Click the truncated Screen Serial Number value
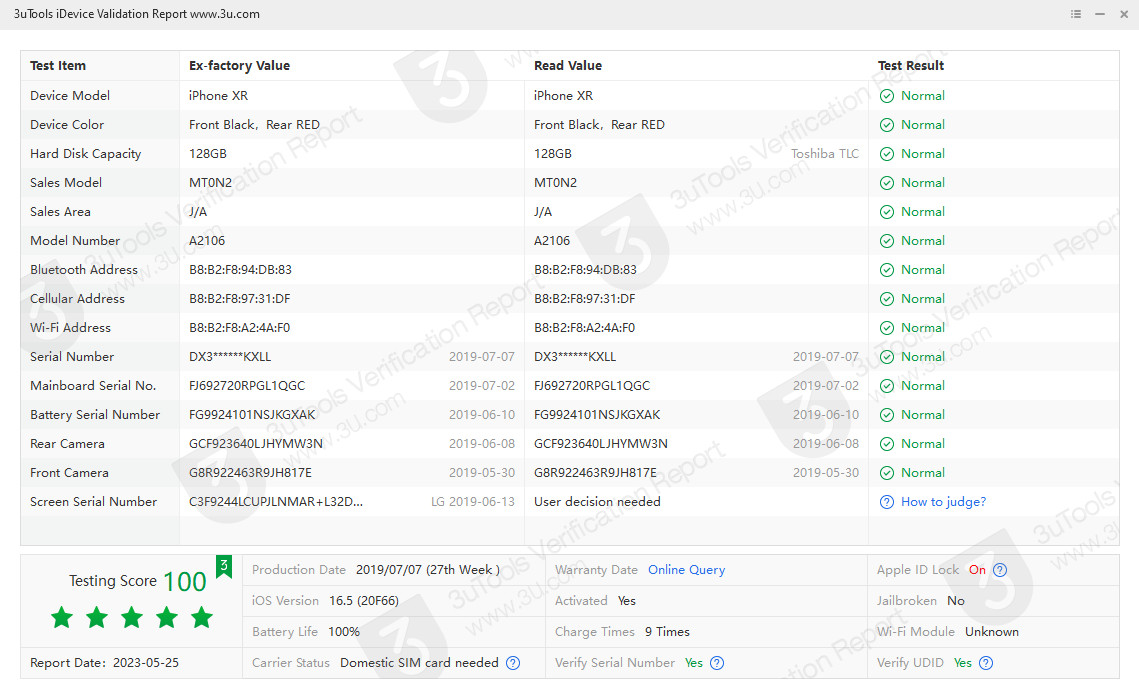1139x688 pixels. click(276, 502)
